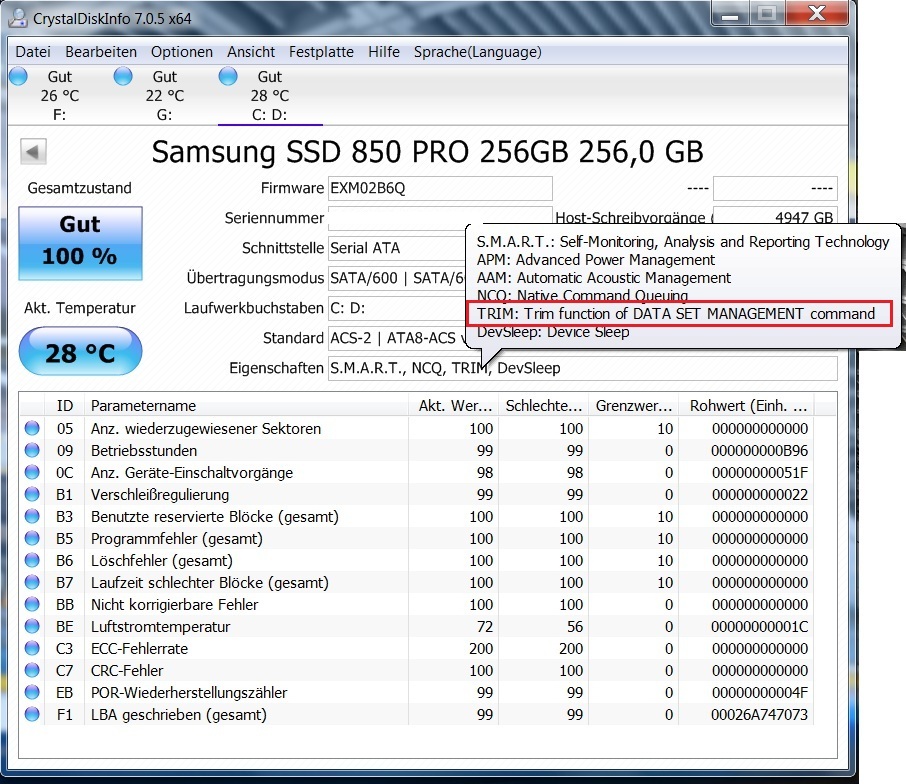
Task: Open the Ansicht menu
Action: click(x=251, y=52)
